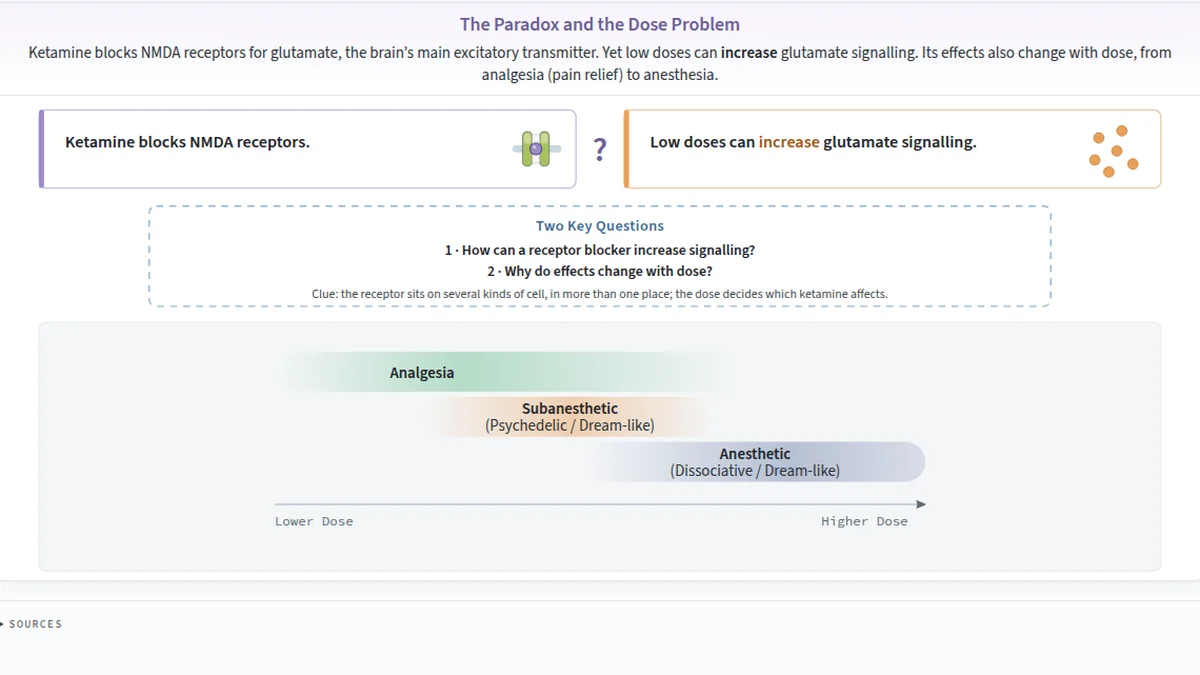Expand the Sources section
This screenshot has height=675, width=1200.
32,624
